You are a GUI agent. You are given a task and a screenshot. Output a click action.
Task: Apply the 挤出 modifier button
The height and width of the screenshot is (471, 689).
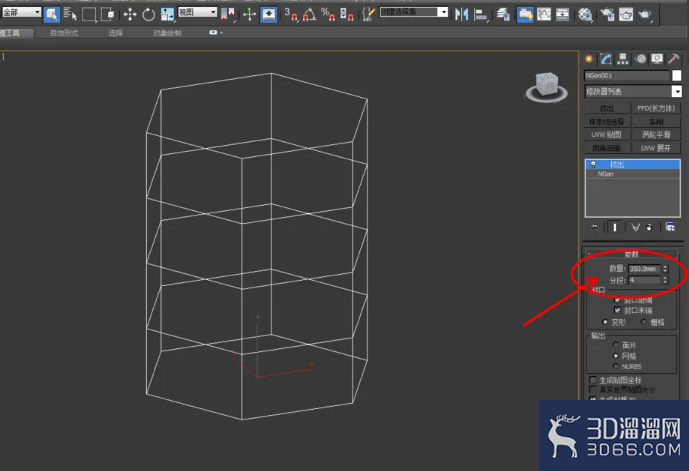point(607,108)
